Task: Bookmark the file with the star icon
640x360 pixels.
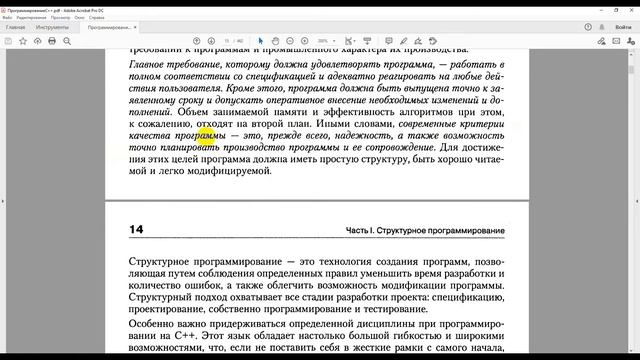Action: click(x=23, y=41)
